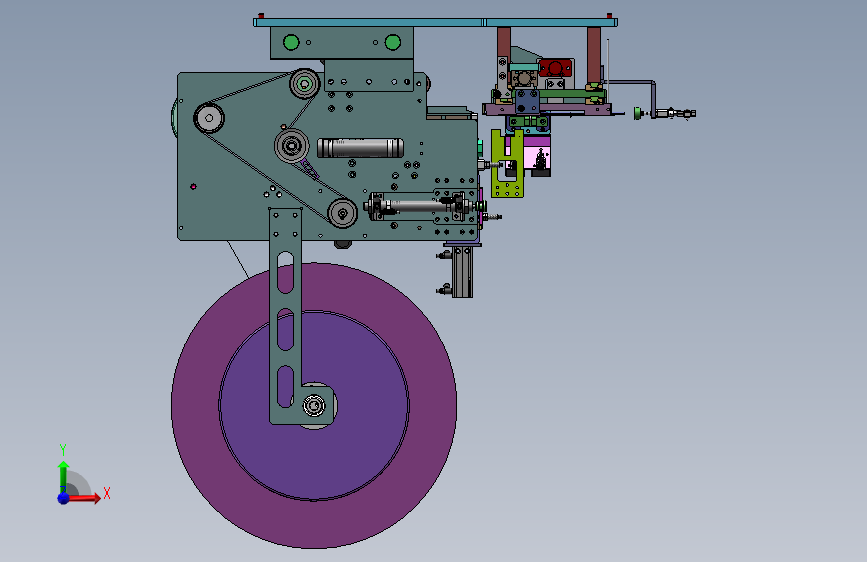Select the dark blue square block

click(x=527, y=102)
